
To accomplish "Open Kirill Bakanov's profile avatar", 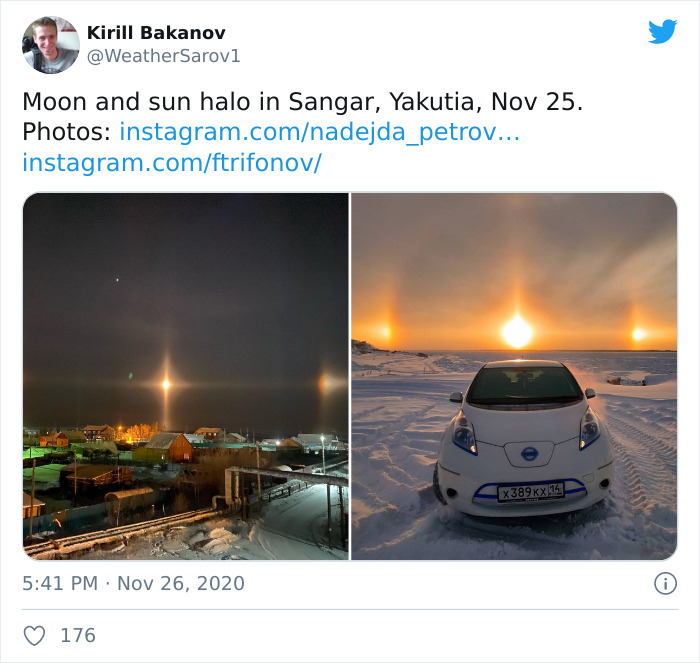I will tap(51, 45).
